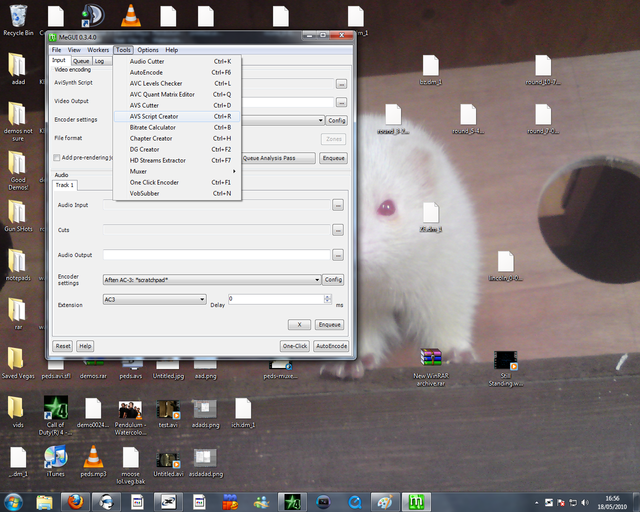The height and width of the screenshot is (512, 640).
Task: Click the Delay value field
Action: [x=276, y=299]
